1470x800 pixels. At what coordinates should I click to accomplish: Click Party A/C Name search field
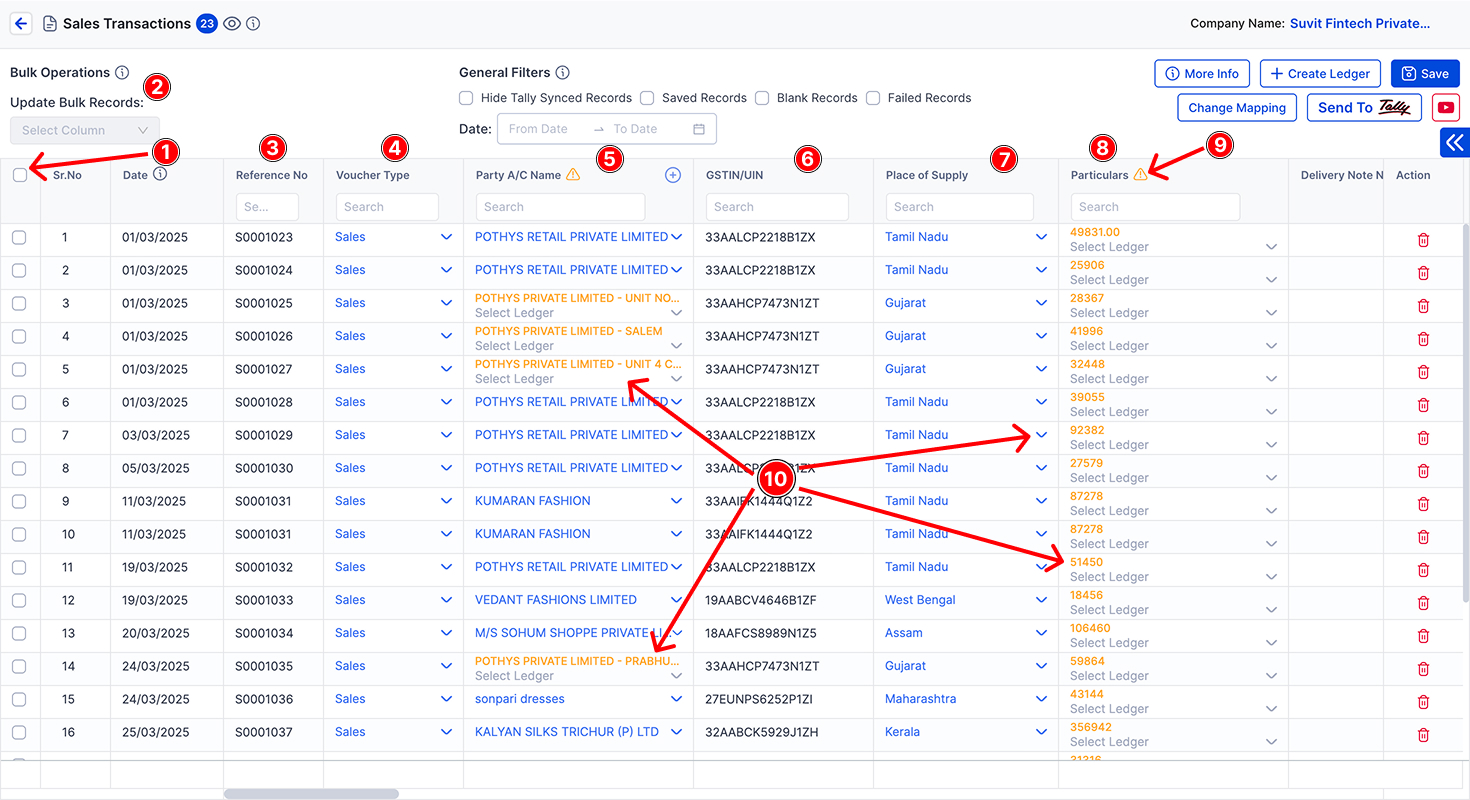click(560, 207)
